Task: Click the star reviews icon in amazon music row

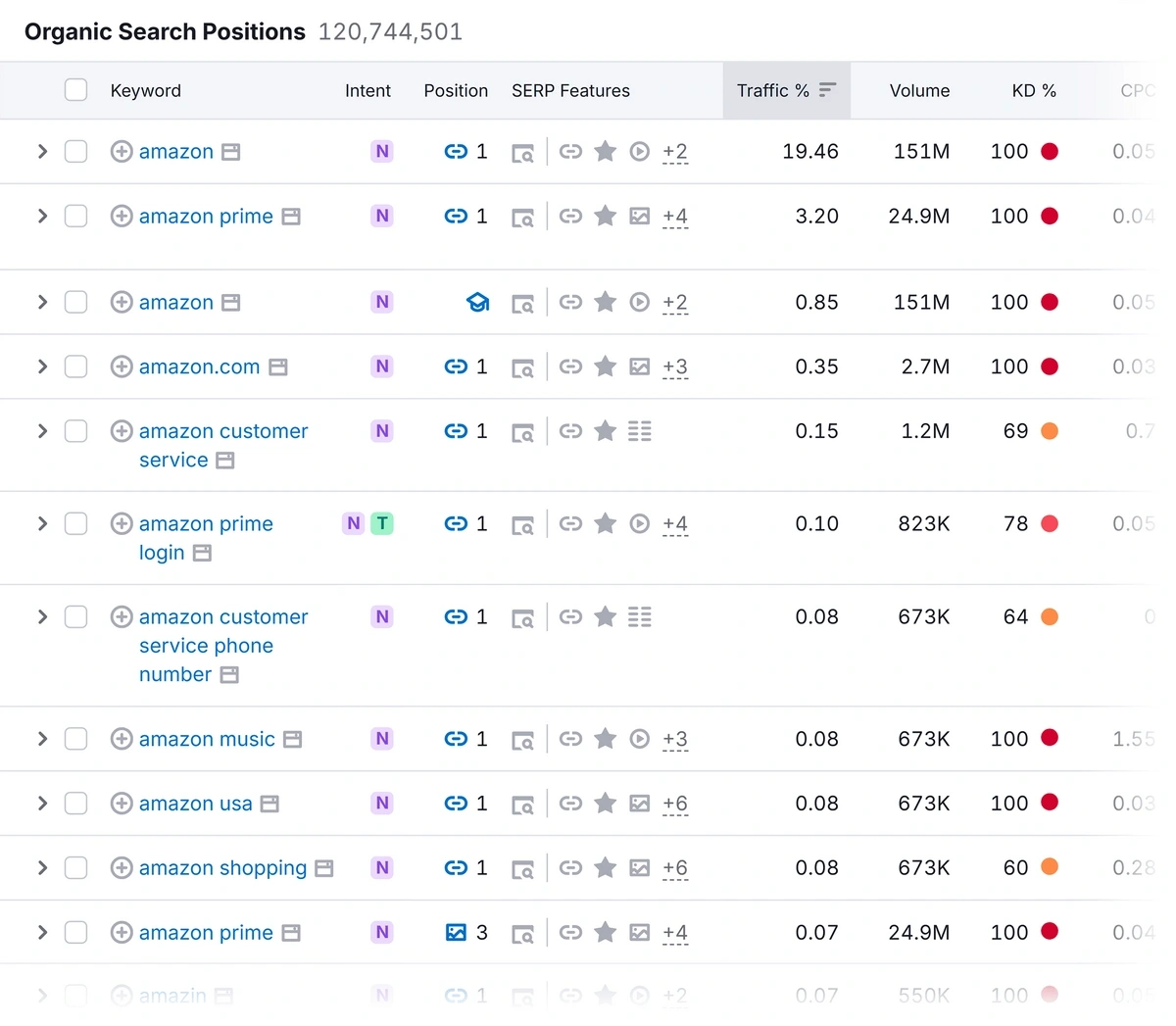Action: click(606, 739)
